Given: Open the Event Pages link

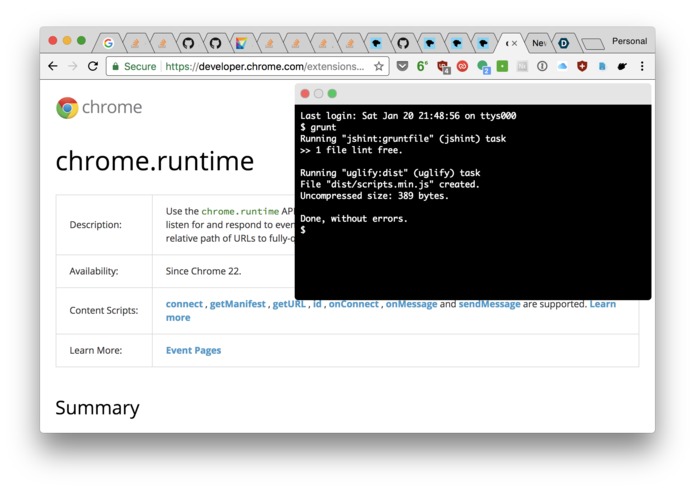Looking at the screenshot, I should [x=193, y=350].
